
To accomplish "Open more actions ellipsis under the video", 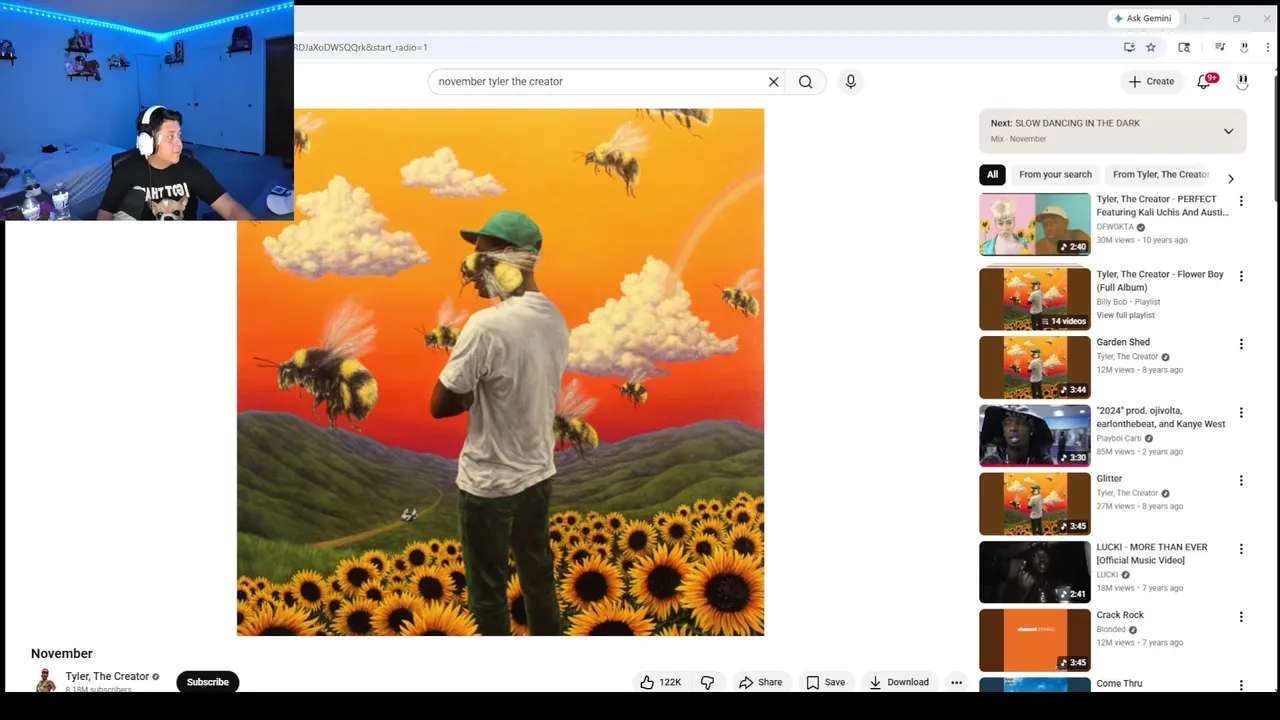I will pos(956,682).
